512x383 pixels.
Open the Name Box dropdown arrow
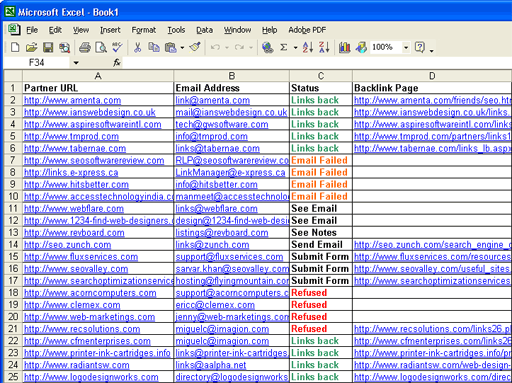tap(76, 62)
